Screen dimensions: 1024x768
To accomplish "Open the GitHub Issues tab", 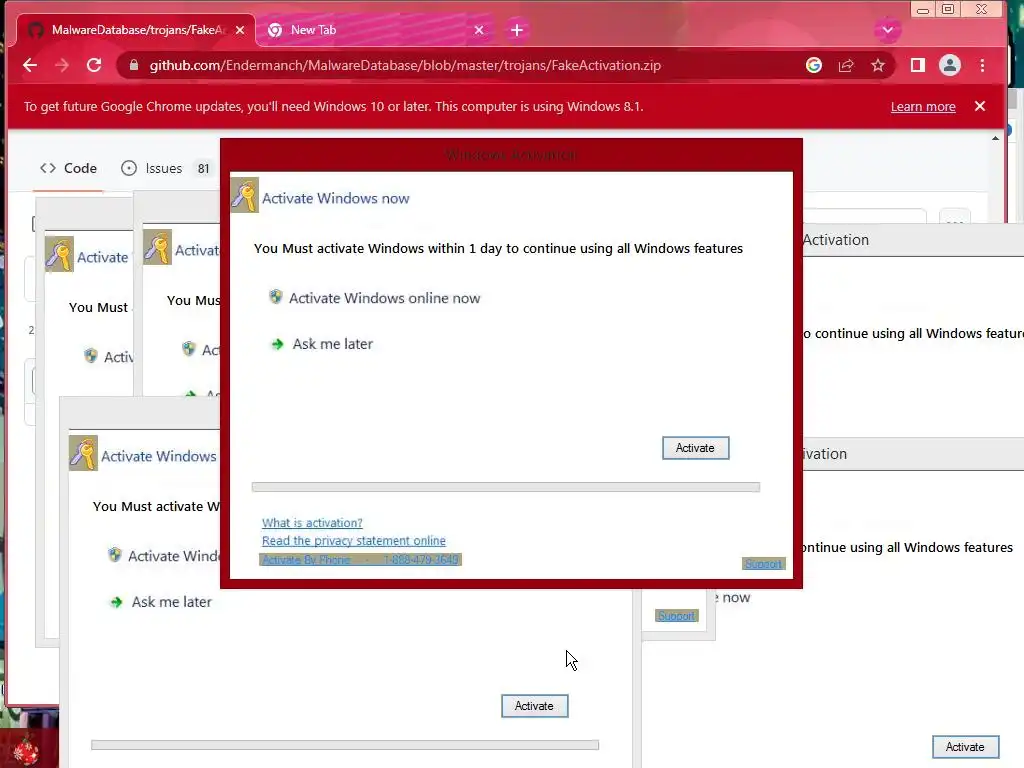I will click(167, 168).
